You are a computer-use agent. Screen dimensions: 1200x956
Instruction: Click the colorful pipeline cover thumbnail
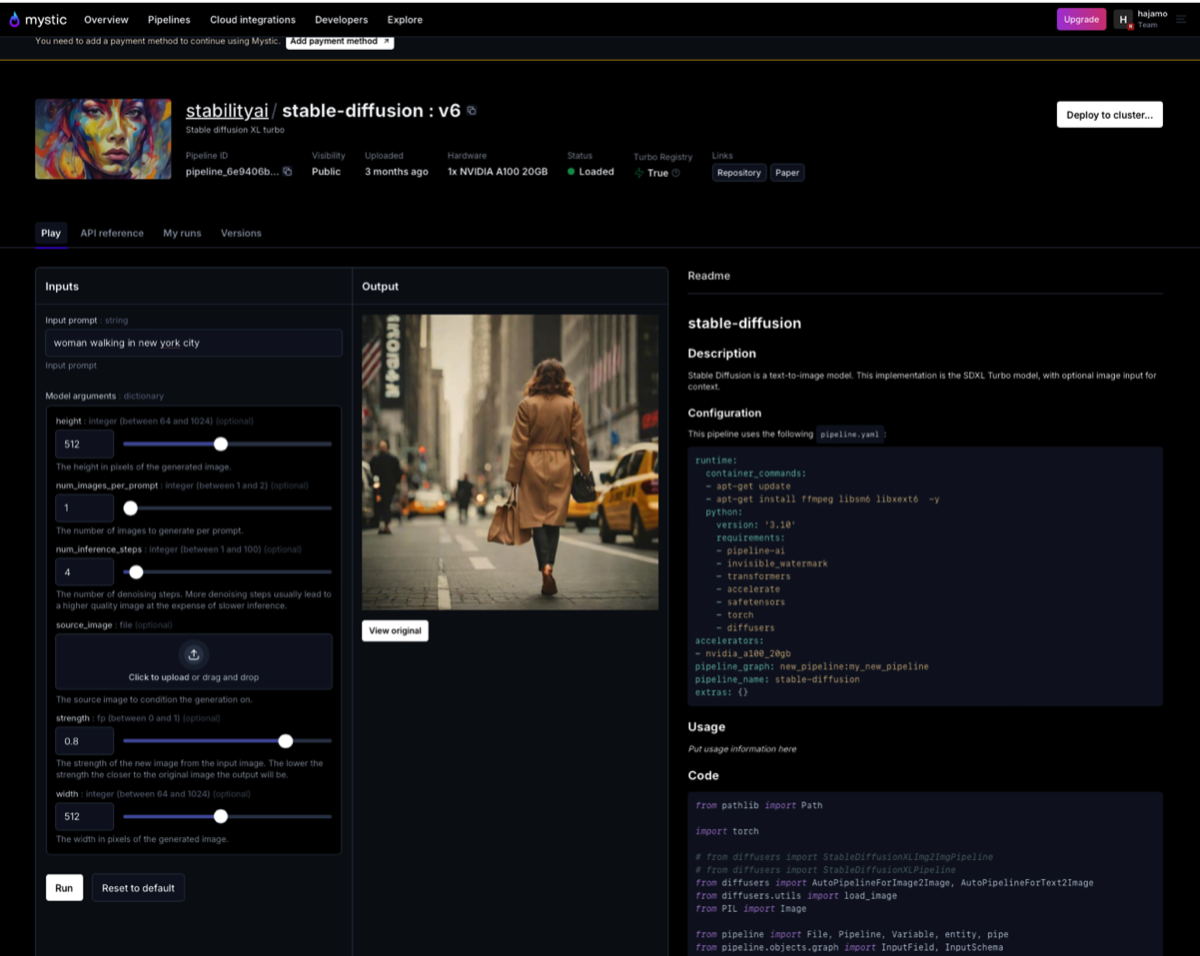[103, 139]
